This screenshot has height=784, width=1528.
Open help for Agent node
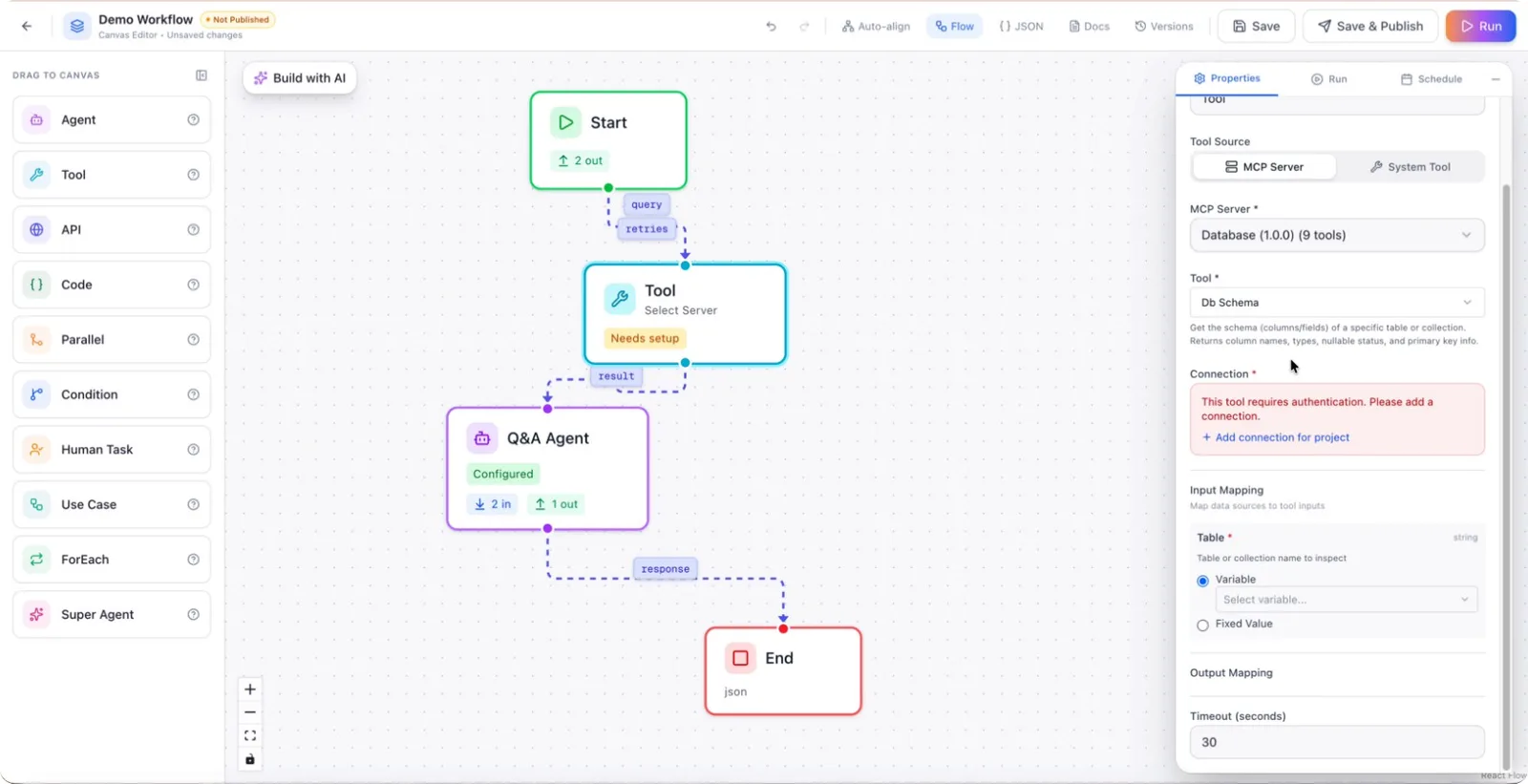coord(193,120)
